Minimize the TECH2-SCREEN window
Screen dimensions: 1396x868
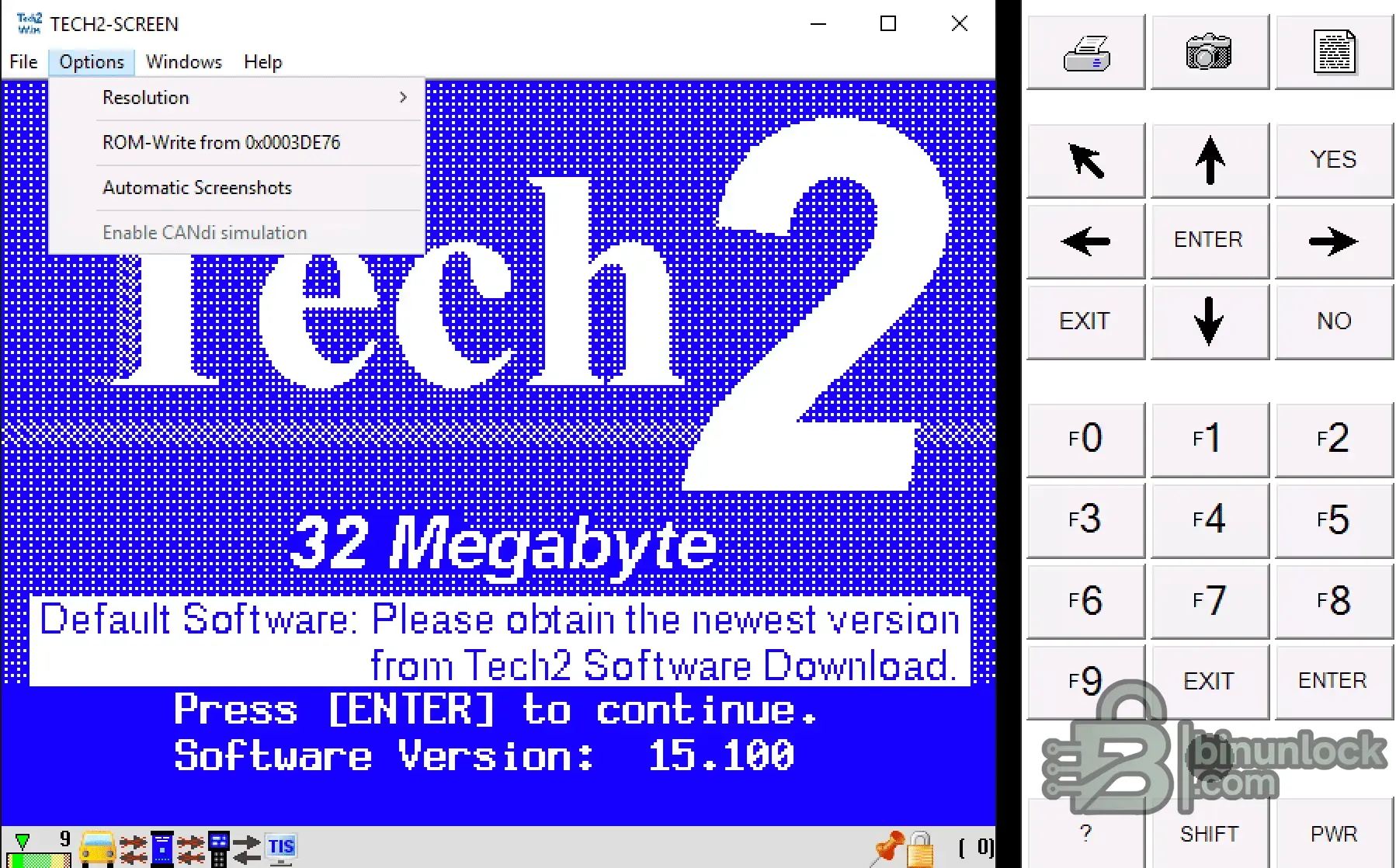[x=818, y=24]
